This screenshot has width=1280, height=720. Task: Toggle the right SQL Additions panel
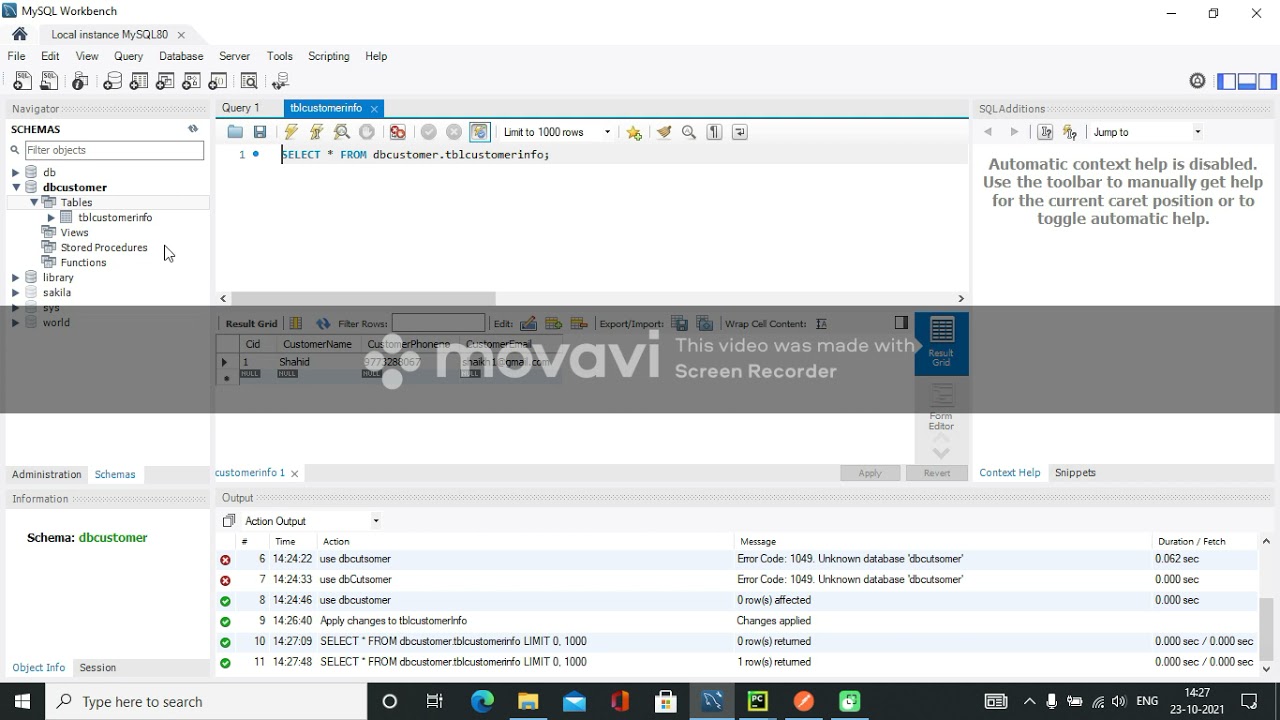(x=1268, y=81)
